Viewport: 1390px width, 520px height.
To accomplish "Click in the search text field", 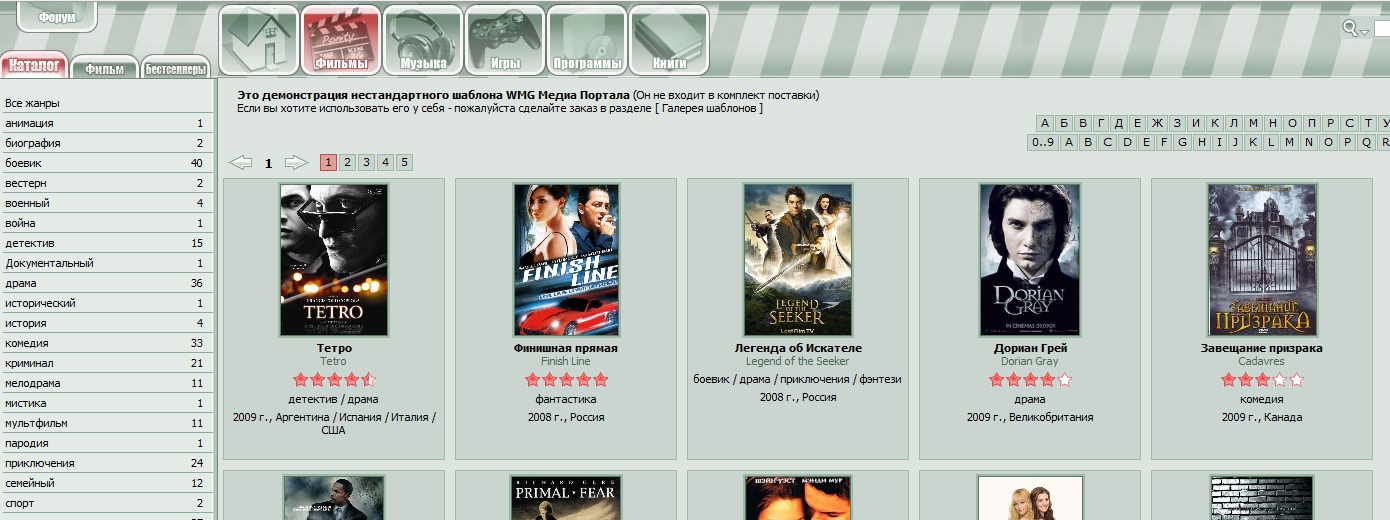I will pos(1382,29).
